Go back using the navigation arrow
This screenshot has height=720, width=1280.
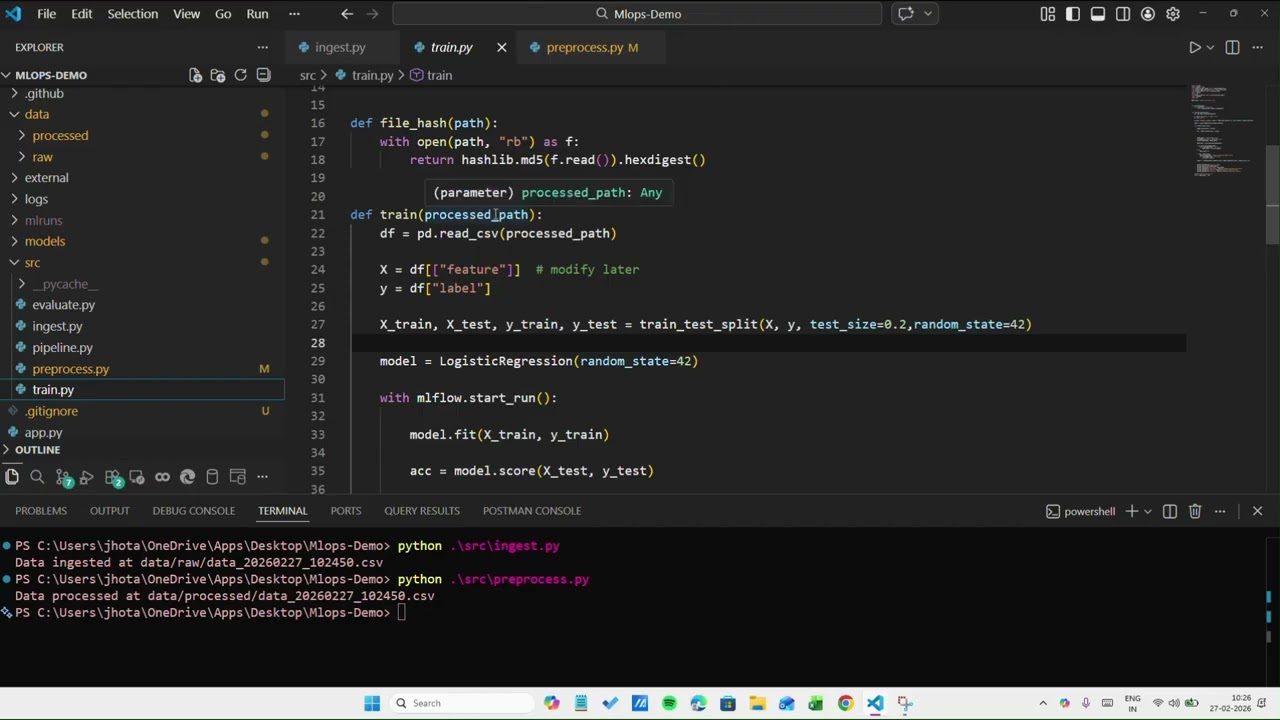pyautogui.click(x=347, y=14)
